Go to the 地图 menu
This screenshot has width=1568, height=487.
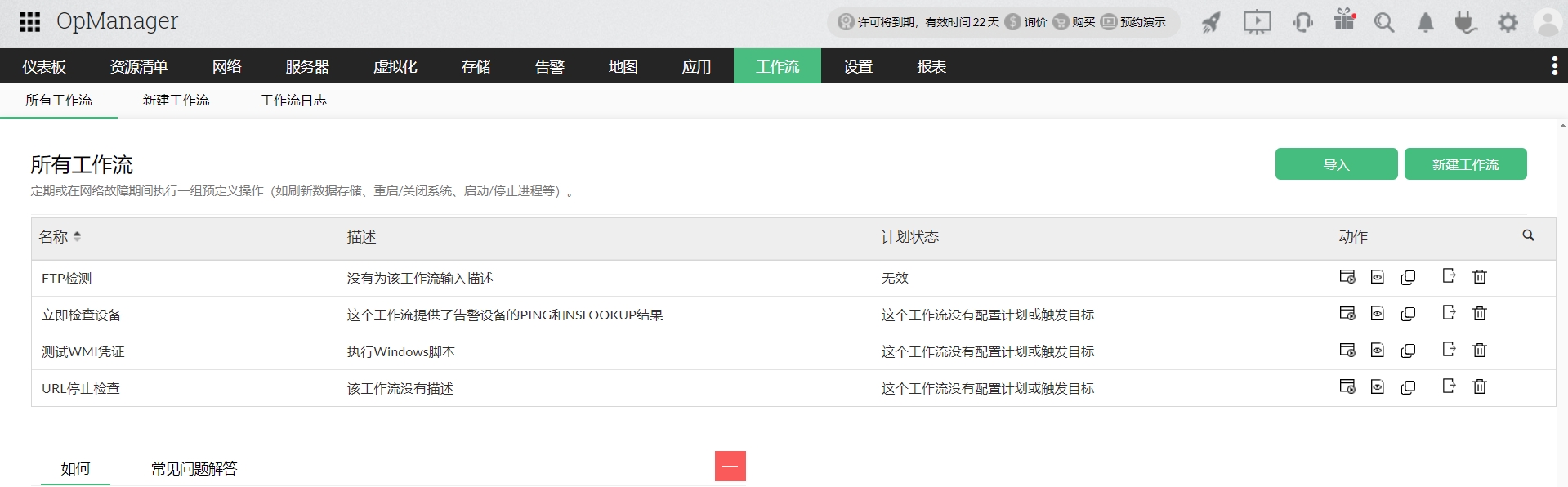coord(623,67)
